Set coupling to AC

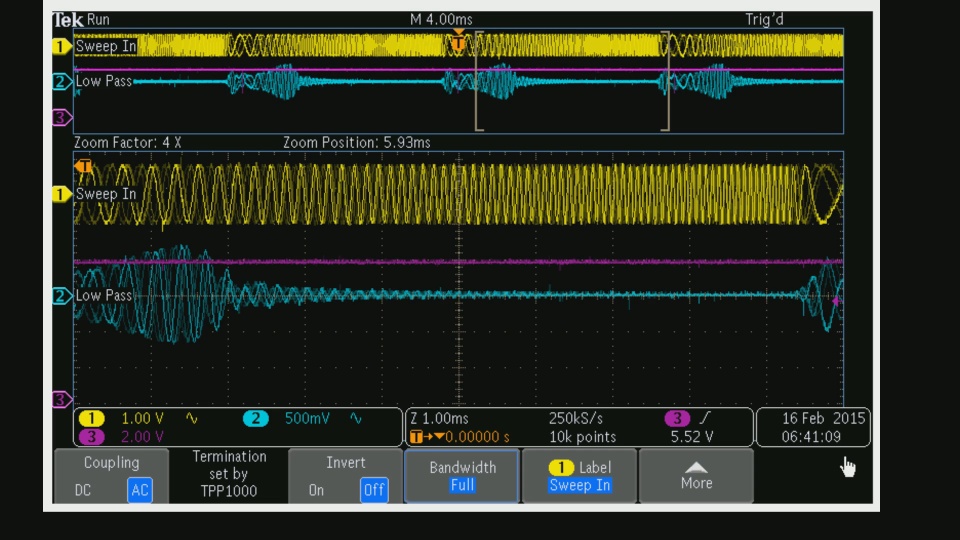(139, 491)
